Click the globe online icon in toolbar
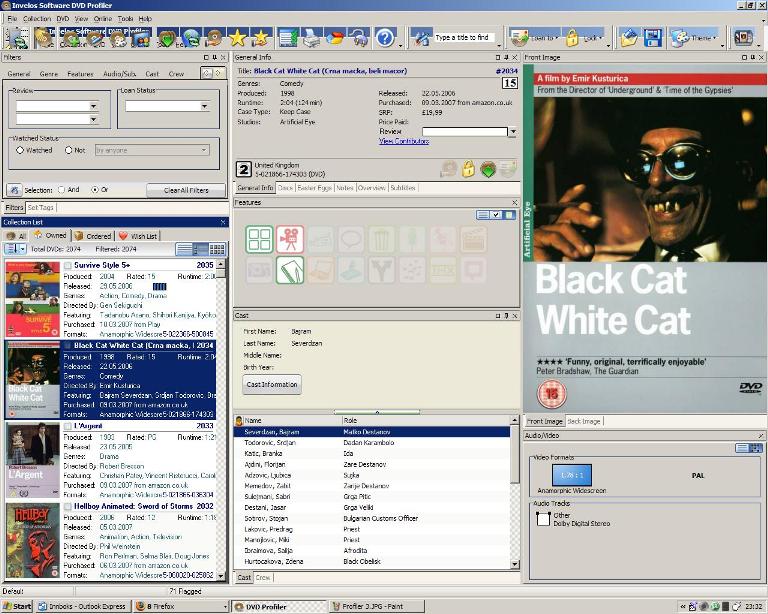 click(x=191, y=38)
